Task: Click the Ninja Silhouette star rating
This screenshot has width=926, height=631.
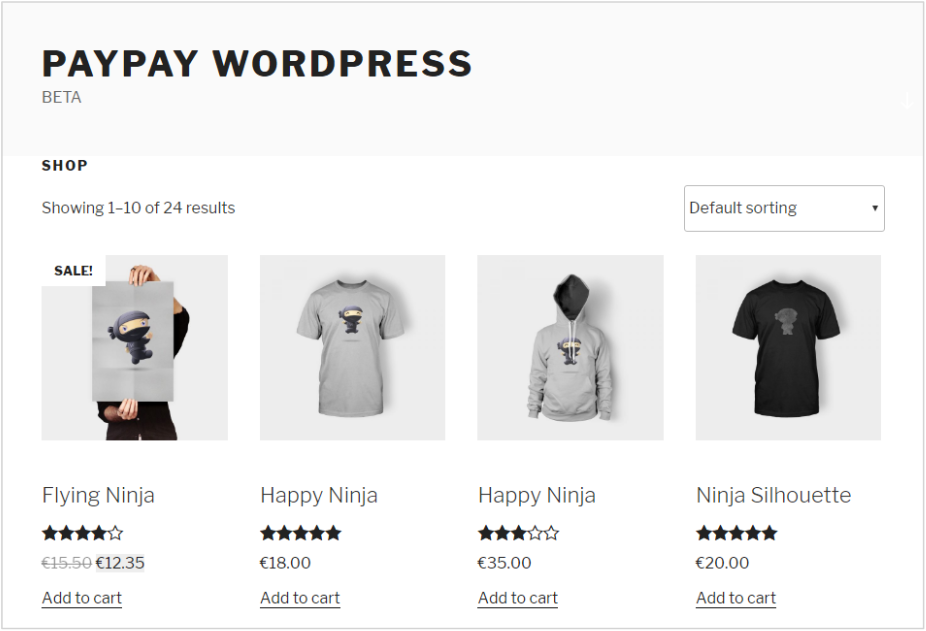Action: click(736, 534)
